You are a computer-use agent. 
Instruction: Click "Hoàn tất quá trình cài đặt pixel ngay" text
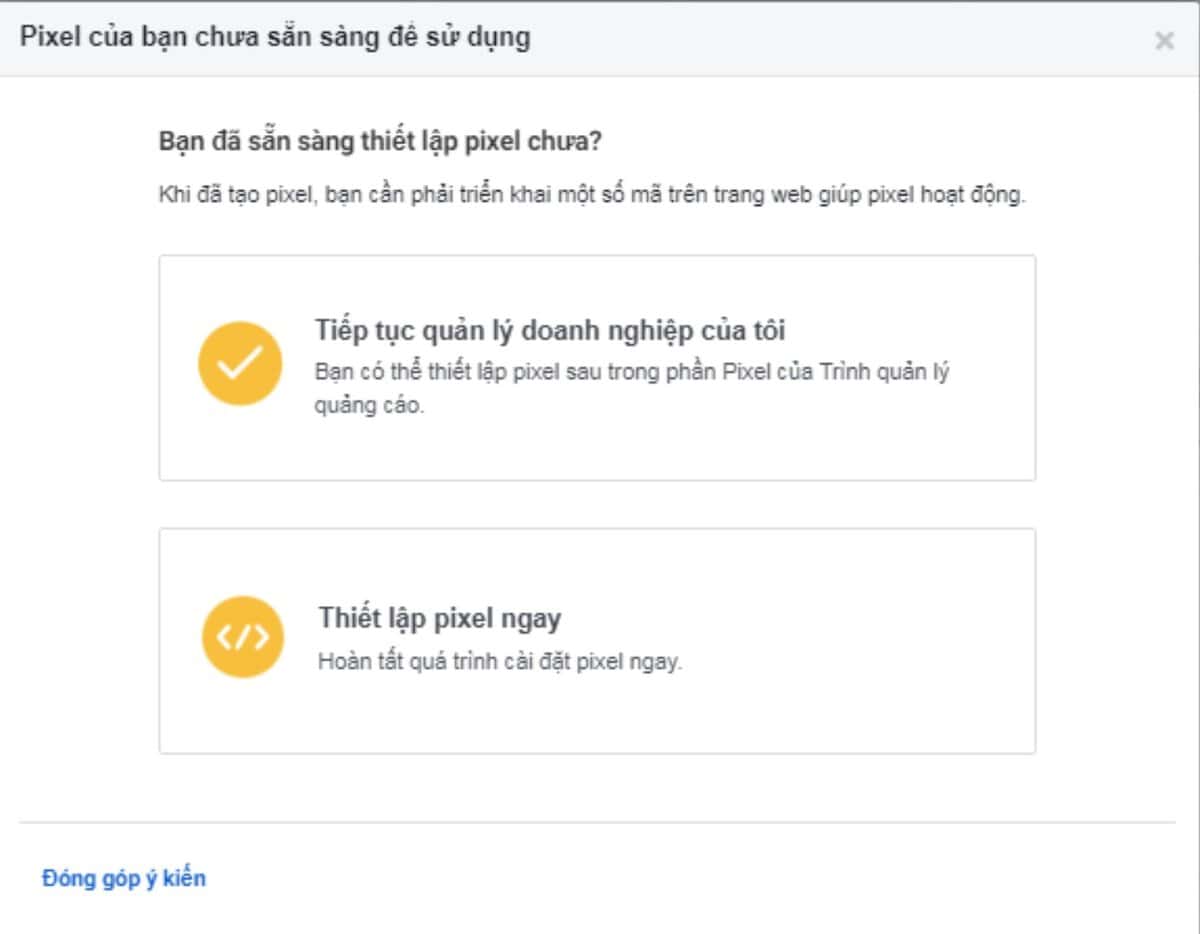tap(500, 662)
